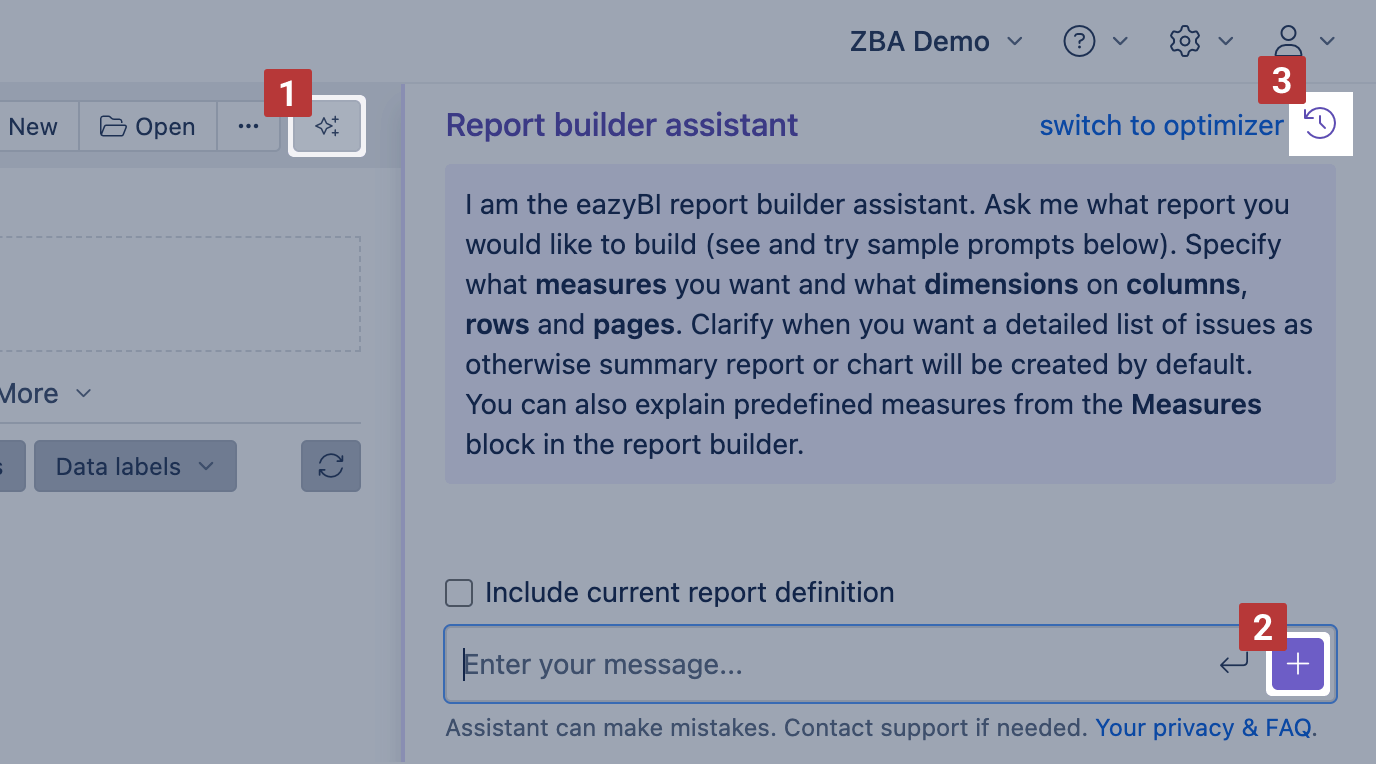Click the switch to optimizer link
The width and height of the screenshot is (1376, 764).
[1161, 126]
